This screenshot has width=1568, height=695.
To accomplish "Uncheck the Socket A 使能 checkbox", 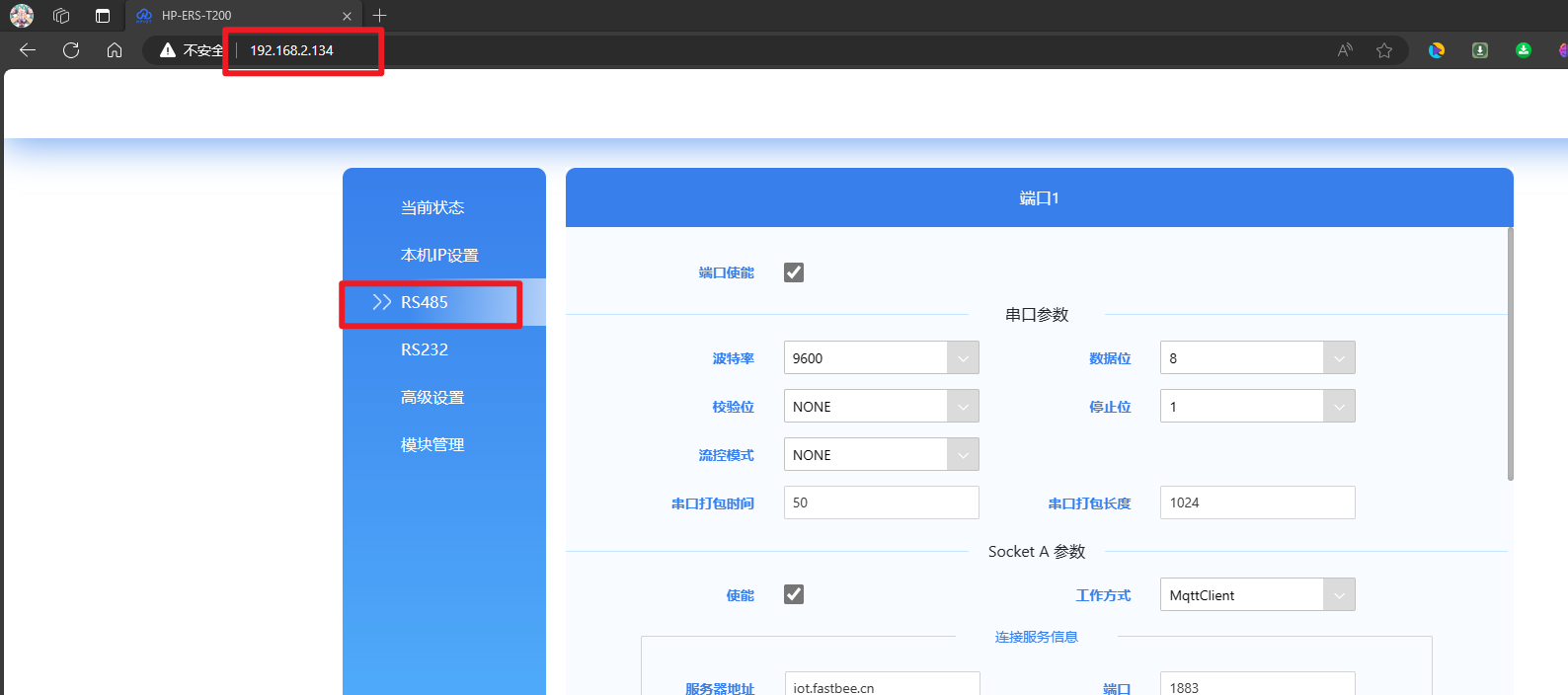I will click(794, 594).
